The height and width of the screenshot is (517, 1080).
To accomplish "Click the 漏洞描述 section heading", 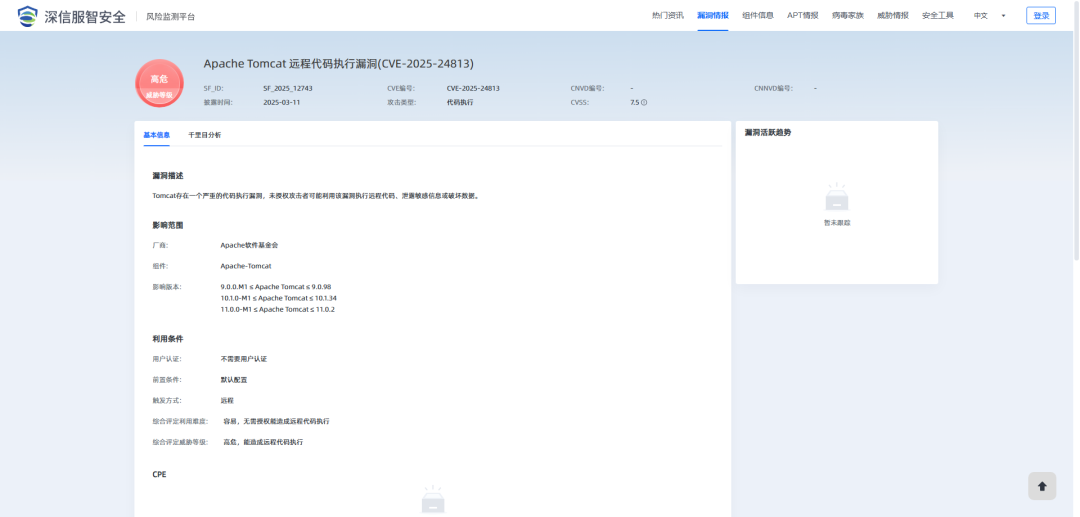I will [167, 176].
